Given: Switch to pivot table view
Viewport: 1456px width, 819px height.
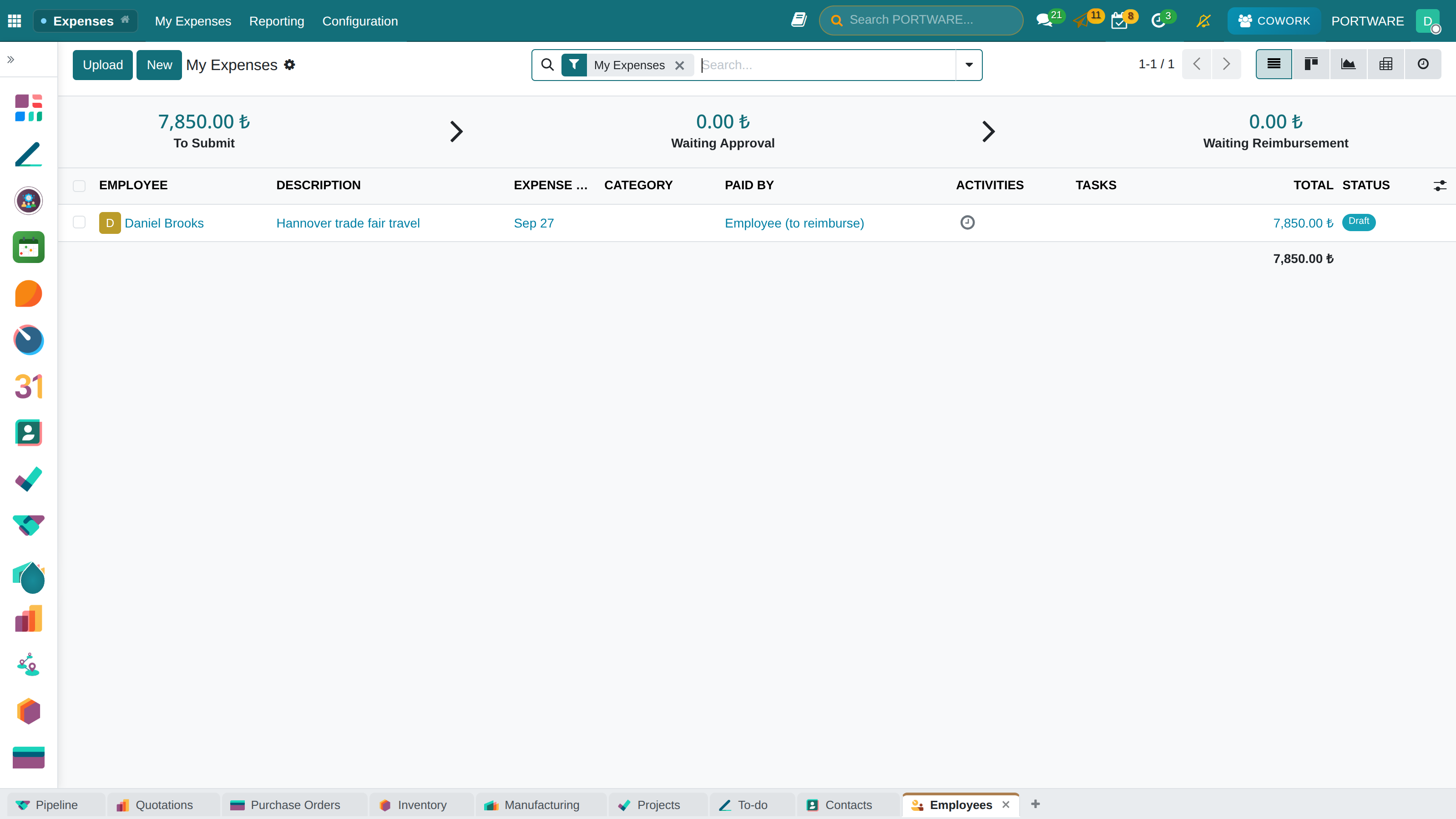Looking at the screenshot, I should [1386, 64].
